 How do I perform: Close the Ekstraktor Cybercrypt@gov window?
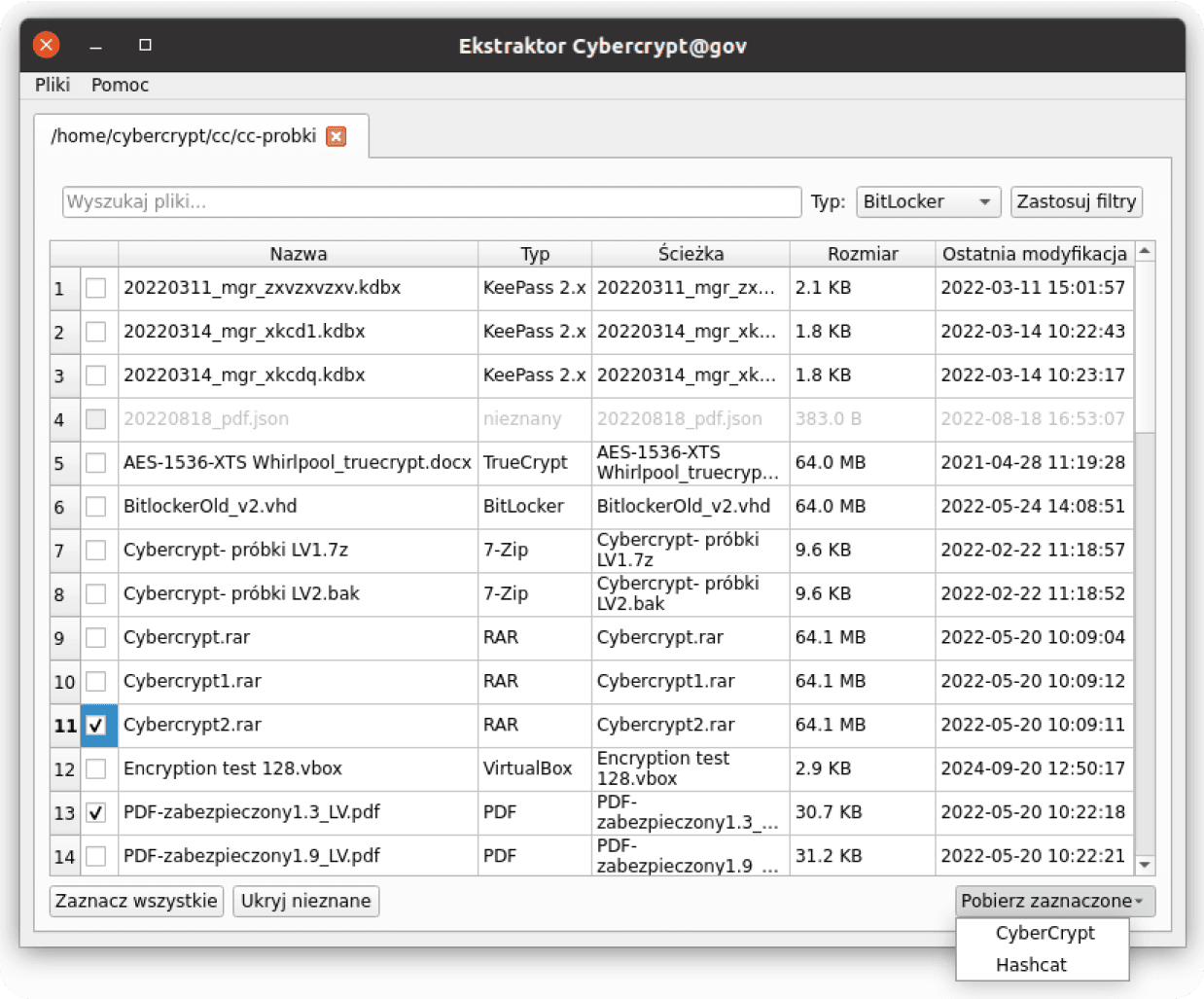pos(46,45)
